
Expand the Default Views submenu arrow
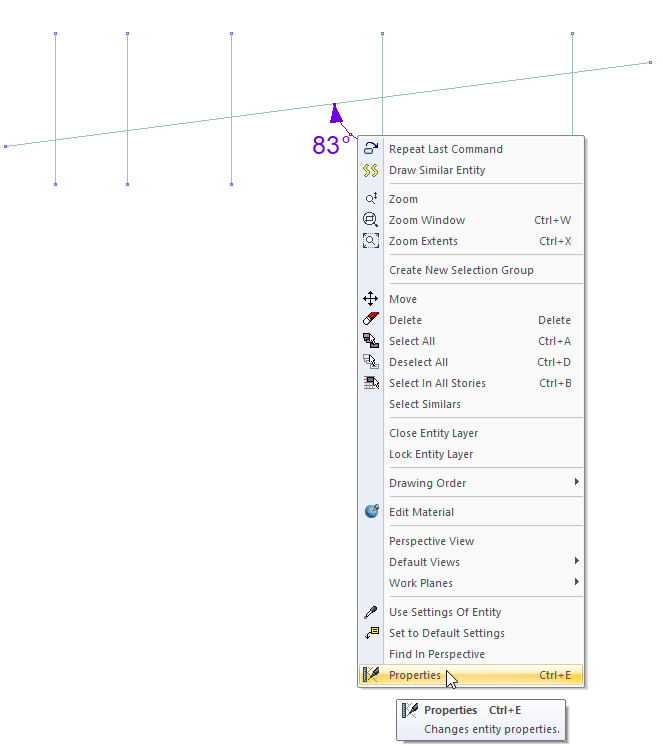pos(576,560)
